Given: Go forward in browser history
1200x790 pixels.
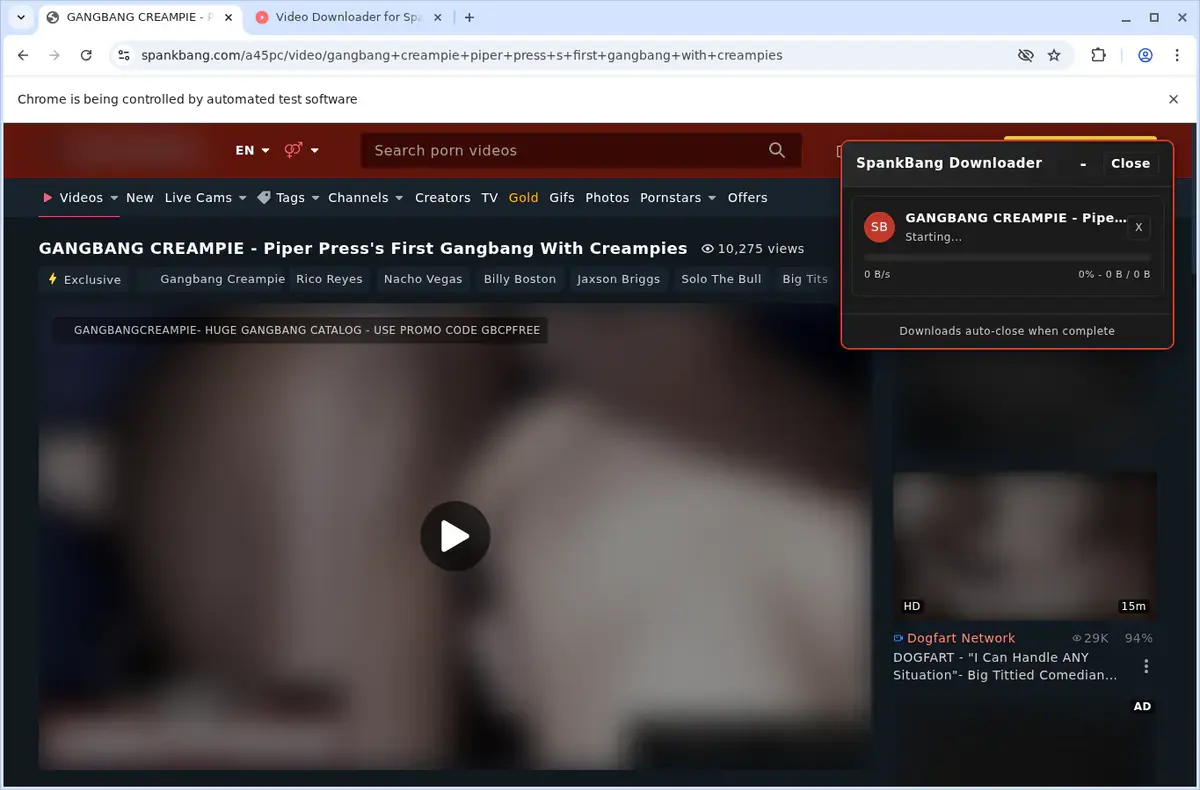Looking at the screenshot, I should click(54, 55).
